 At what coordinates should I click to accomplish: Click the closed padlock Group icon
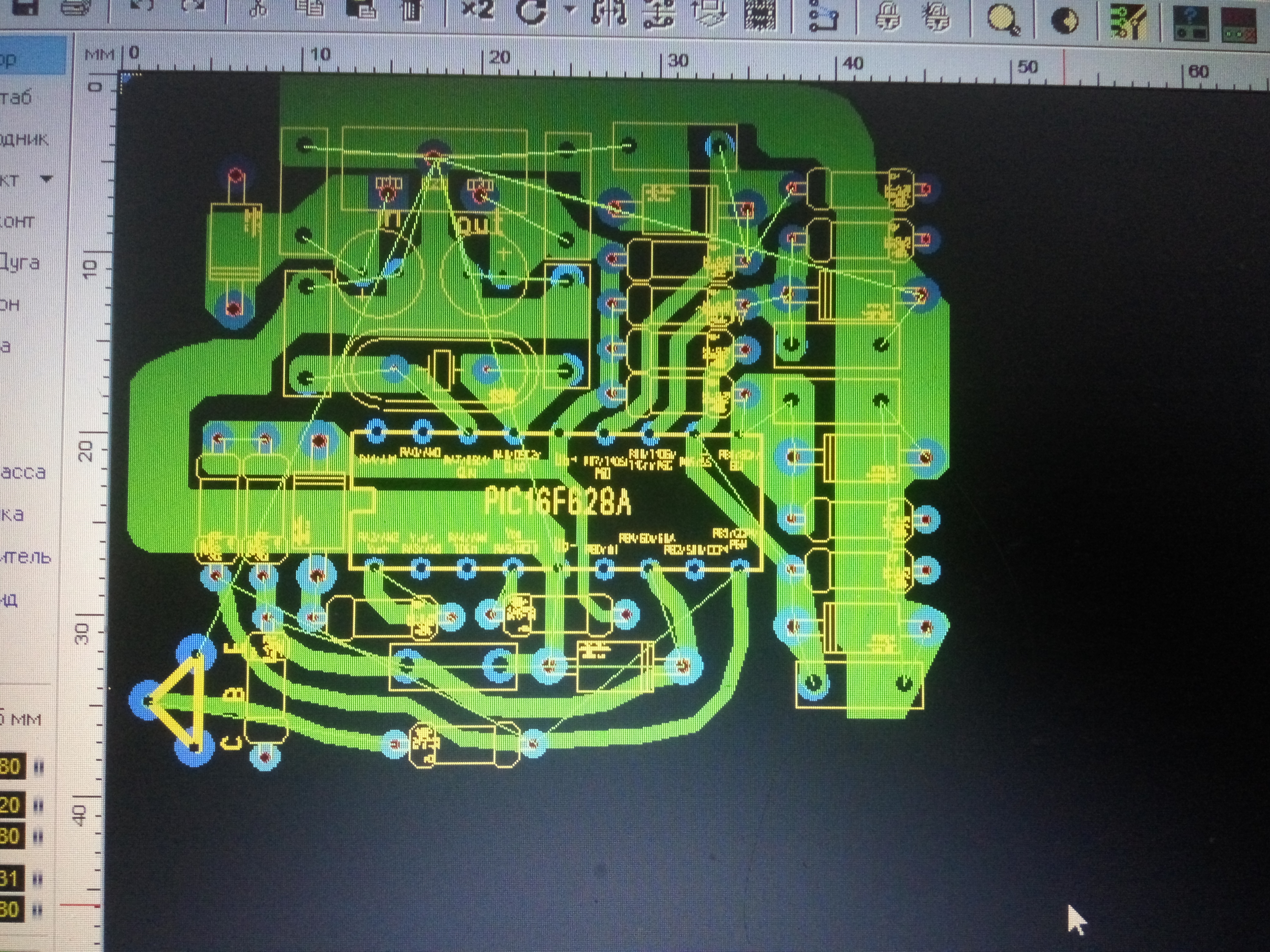click(x=889, y=16)
